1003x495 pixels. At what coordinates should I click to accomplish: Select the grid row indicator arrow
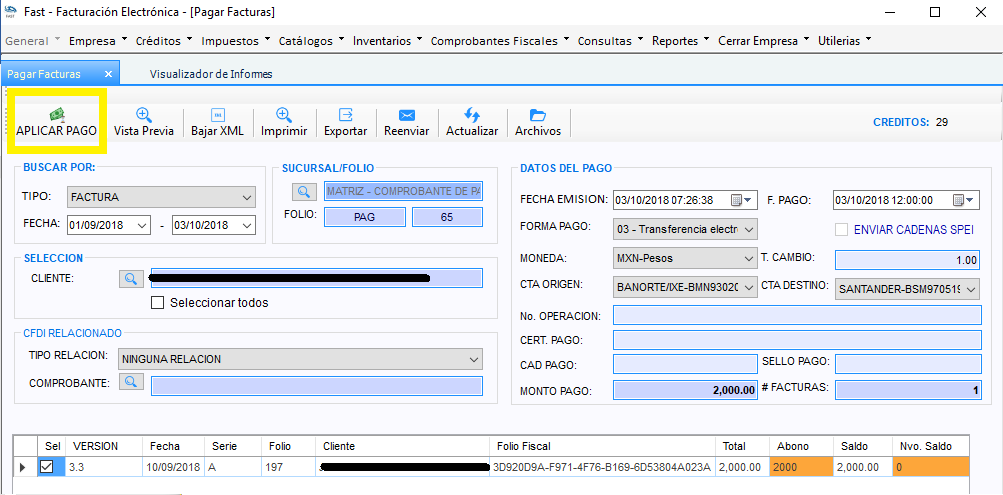point(23,468)
